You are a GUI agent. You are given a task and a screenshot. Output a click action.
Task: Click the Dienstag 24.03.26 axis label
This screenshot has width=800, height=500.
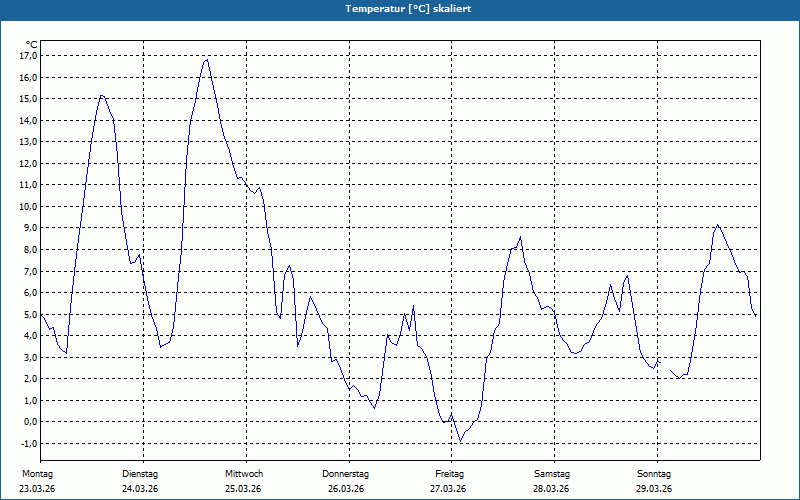(140, 481)
